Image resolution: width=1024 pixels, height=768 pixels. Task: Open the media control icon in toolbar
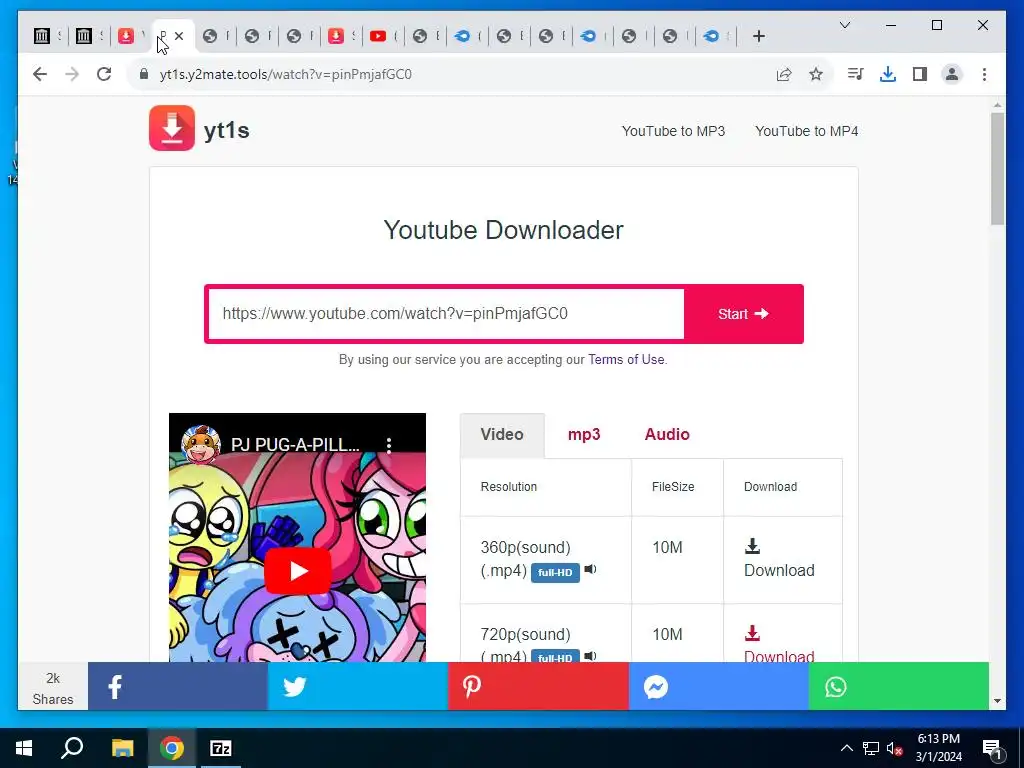855,74
